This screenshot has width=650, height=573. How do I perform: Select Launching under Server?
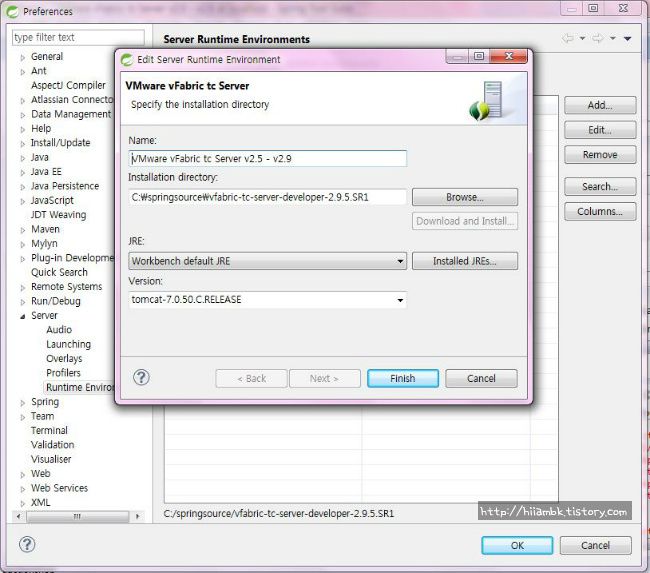[x=68, y=345]
